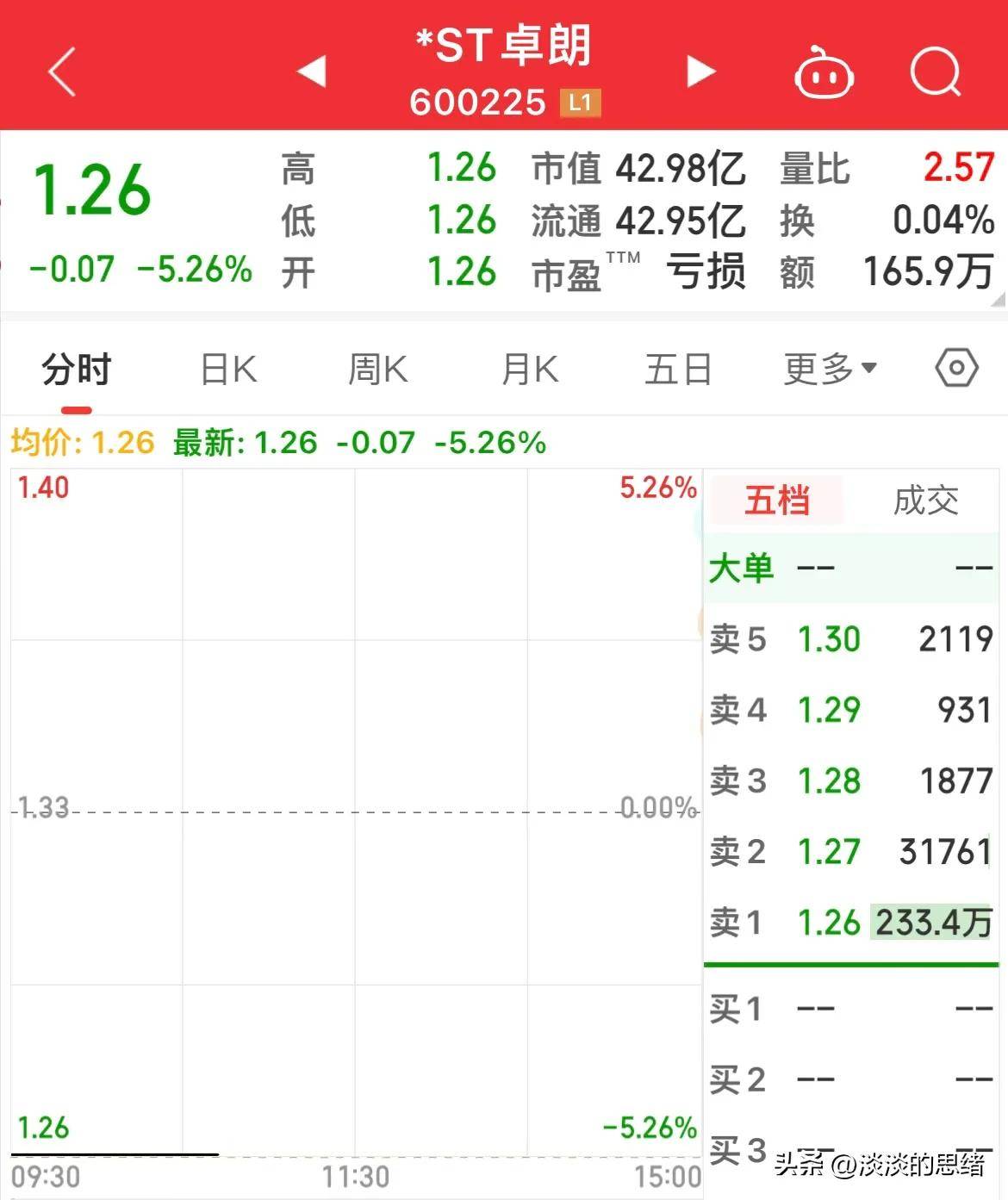Image resolution: width=1008 pixels, height=1200 pixels.
Task: Tap stock code 600225
Action: point(478,103)
